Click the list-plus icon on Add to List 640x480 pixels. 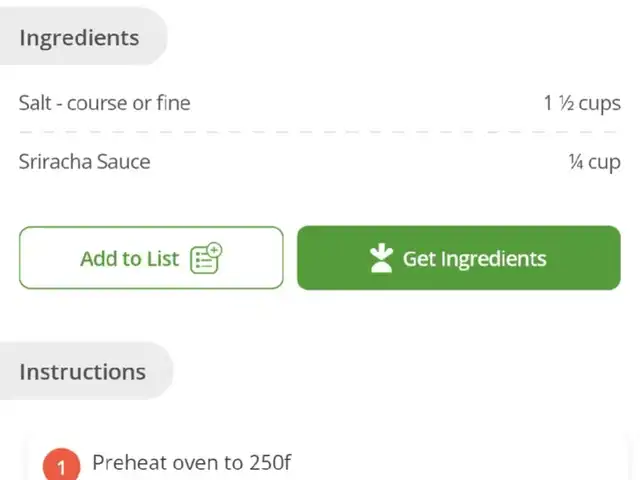coord(206,258)
